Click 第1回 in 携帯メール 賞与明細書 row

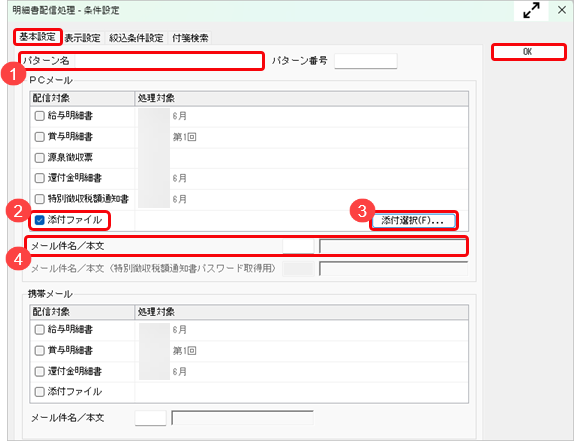pos(184,351)
